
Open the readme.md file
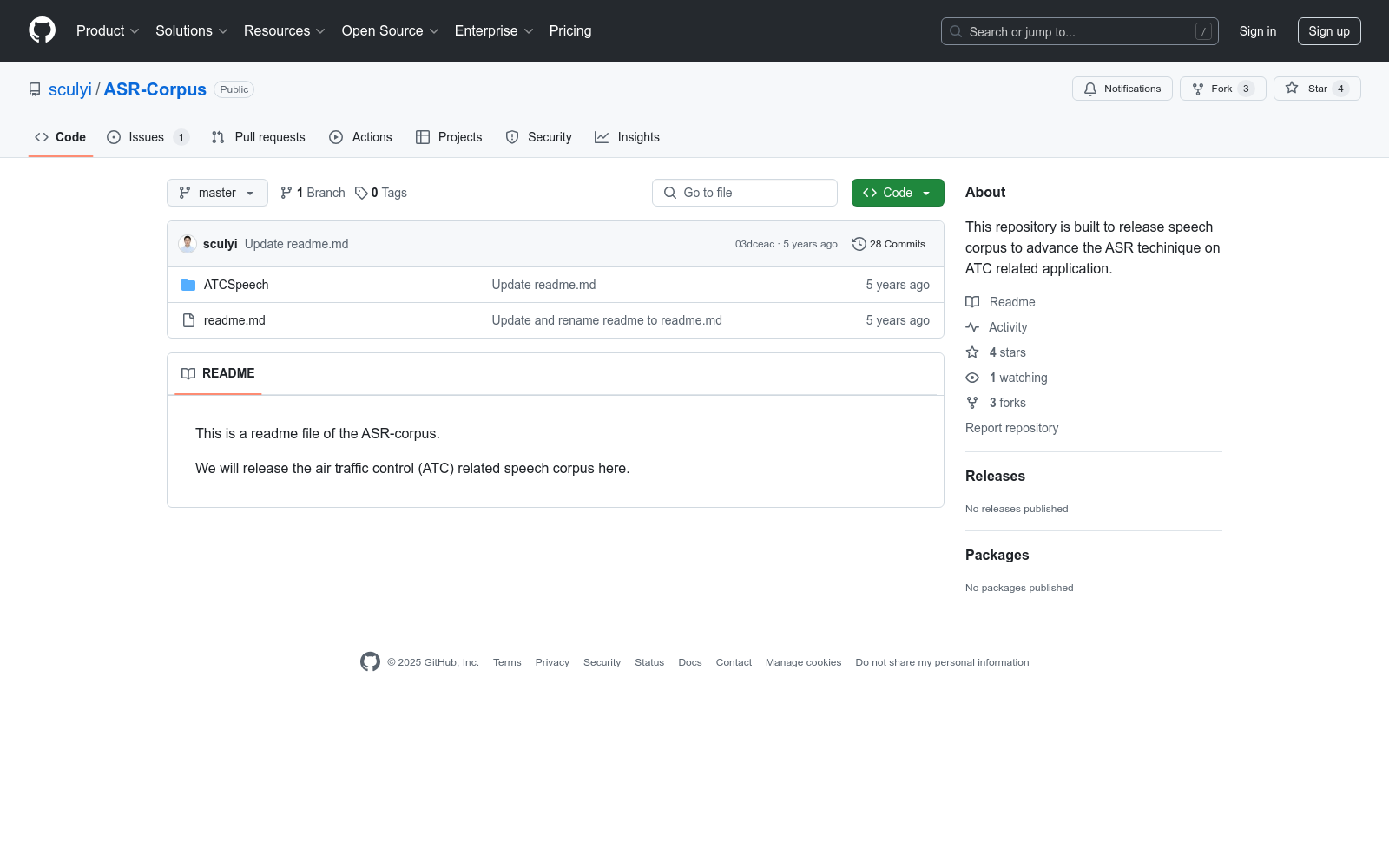click(234, 320)
